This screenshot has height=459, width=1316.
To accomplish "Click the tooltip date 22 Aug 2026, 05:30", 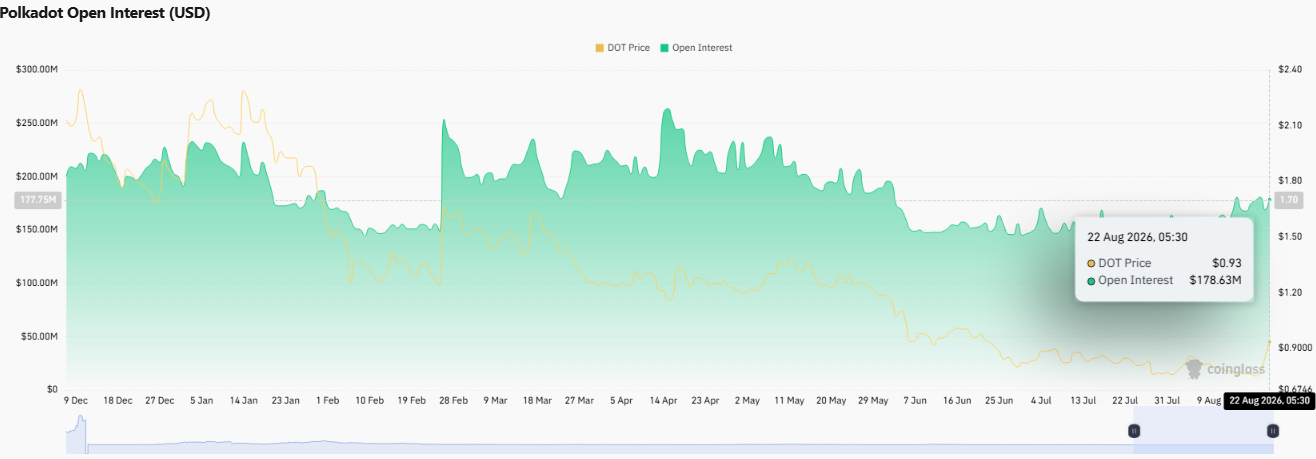I will (1138, 239).
